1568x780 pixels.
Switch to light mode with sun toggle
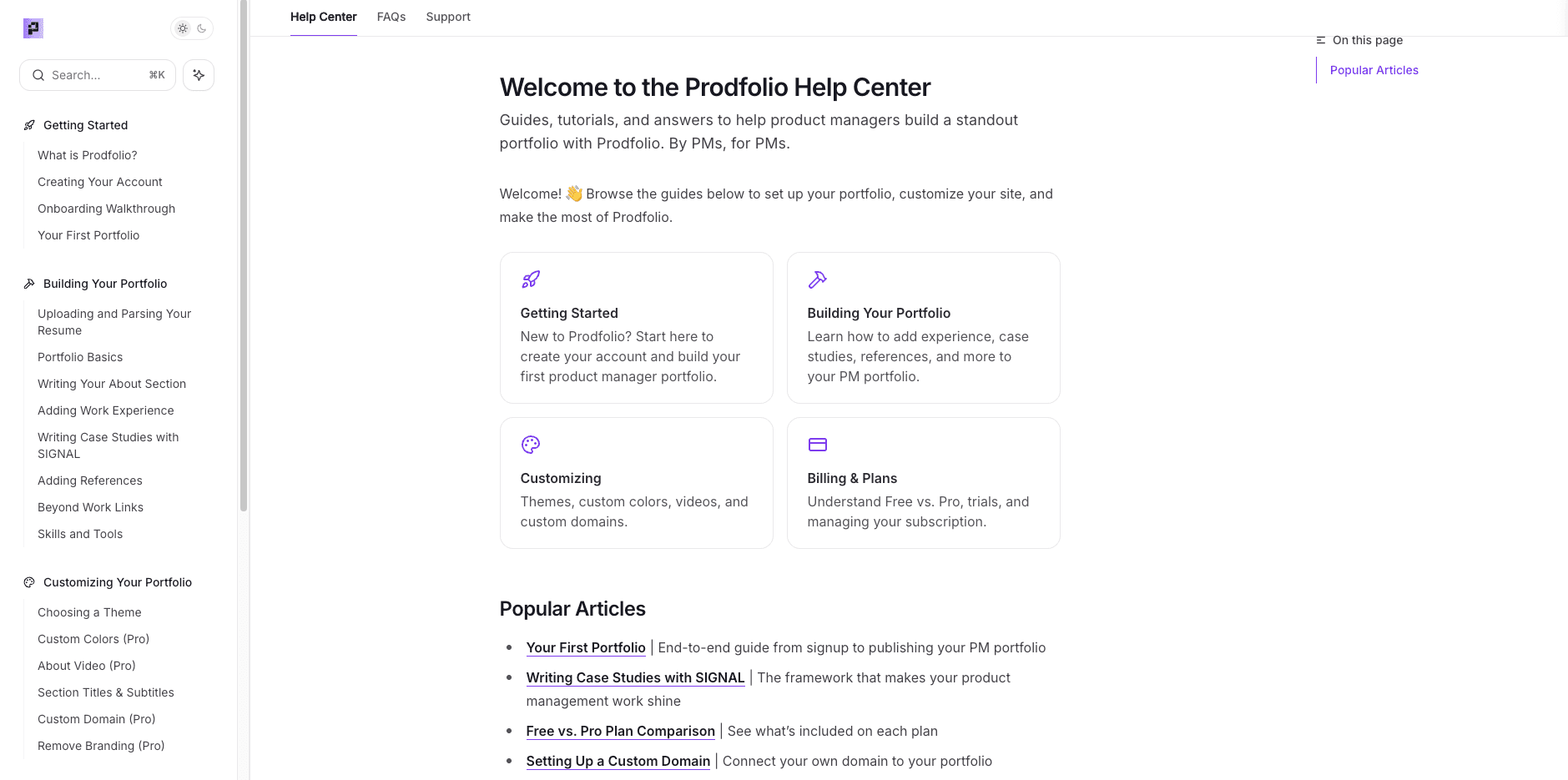click(x=183, y=28)
